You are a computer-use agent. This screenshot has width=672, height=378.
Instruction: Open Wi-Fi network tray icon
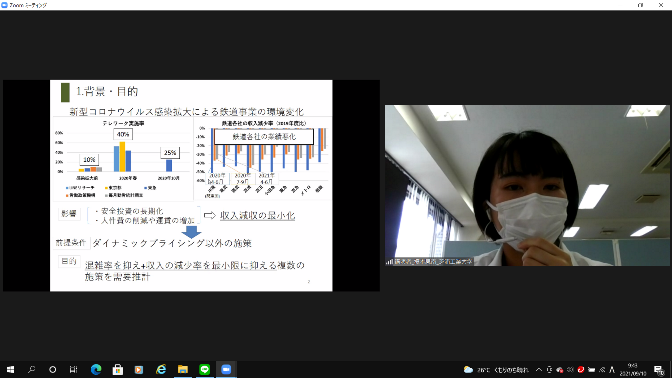(602, 370)
